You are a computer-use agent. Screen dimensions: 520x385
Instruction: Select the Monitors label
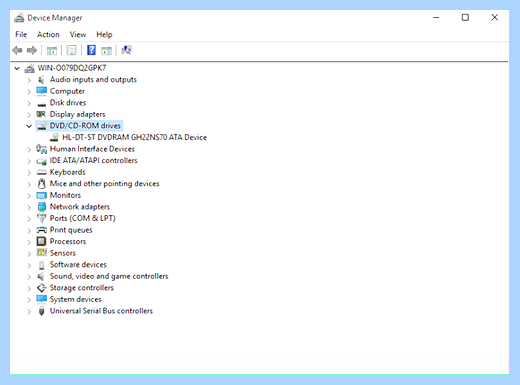click(x=65, y=195)
